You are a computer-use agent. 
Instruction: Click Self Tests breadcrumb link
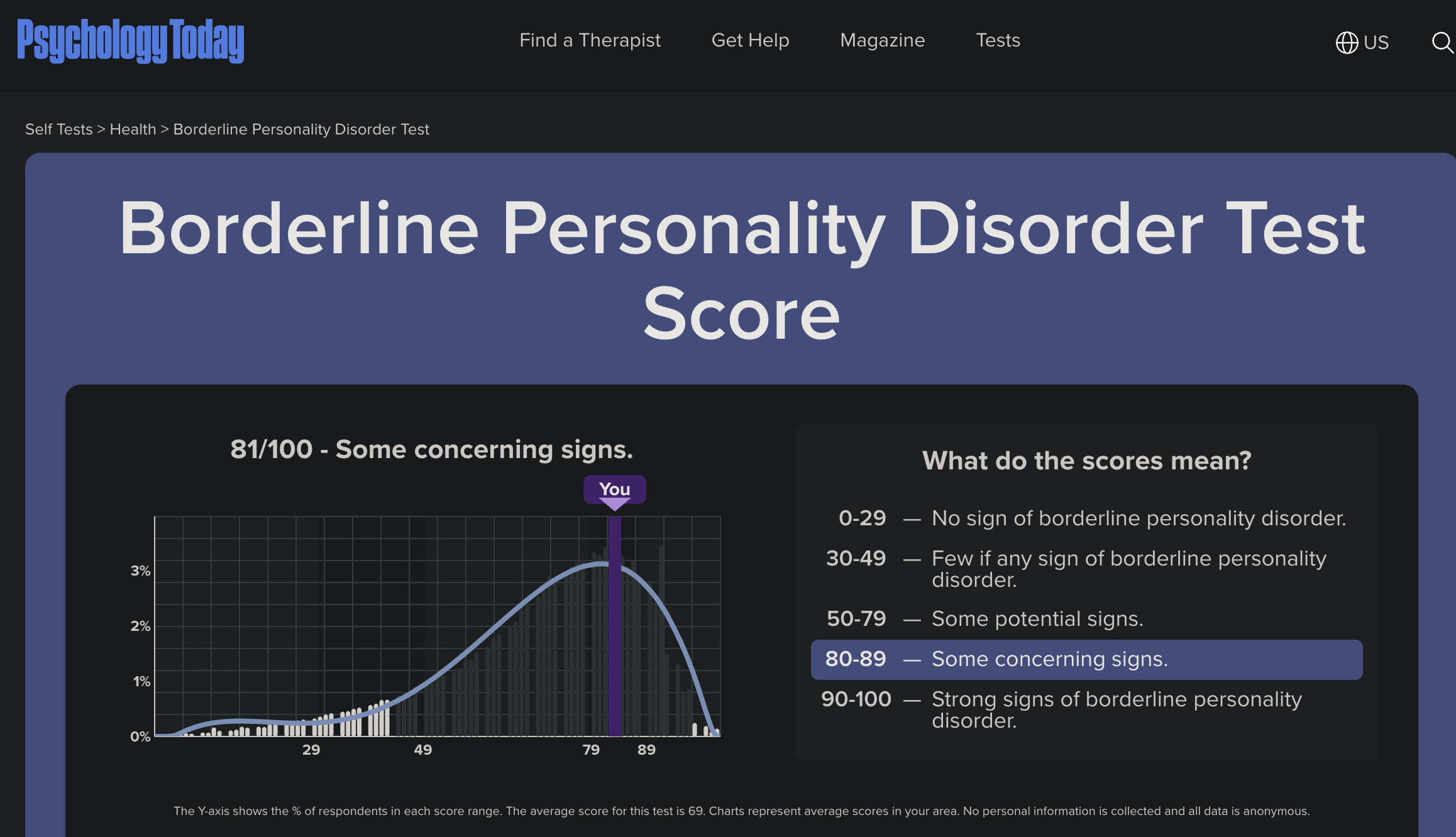tap(58, 129)
